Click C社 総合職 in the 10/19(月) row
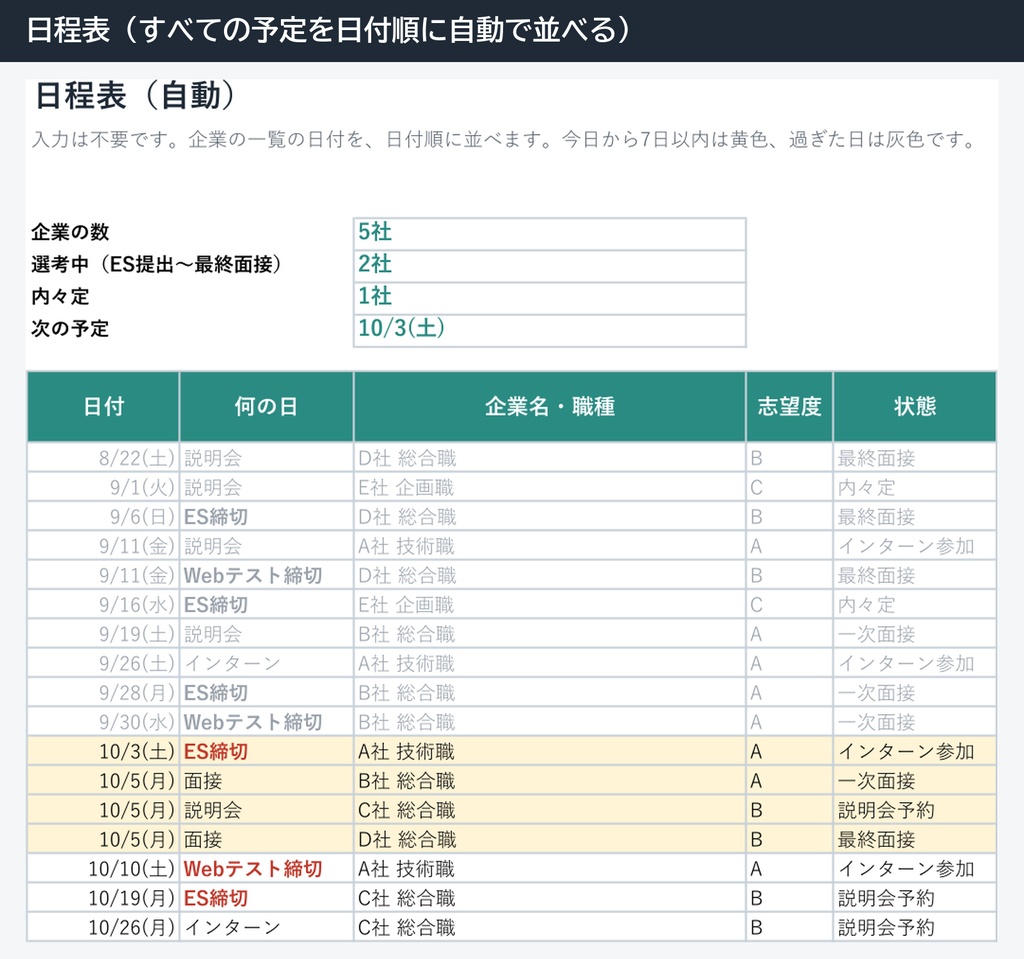 [x=406, y=898]
